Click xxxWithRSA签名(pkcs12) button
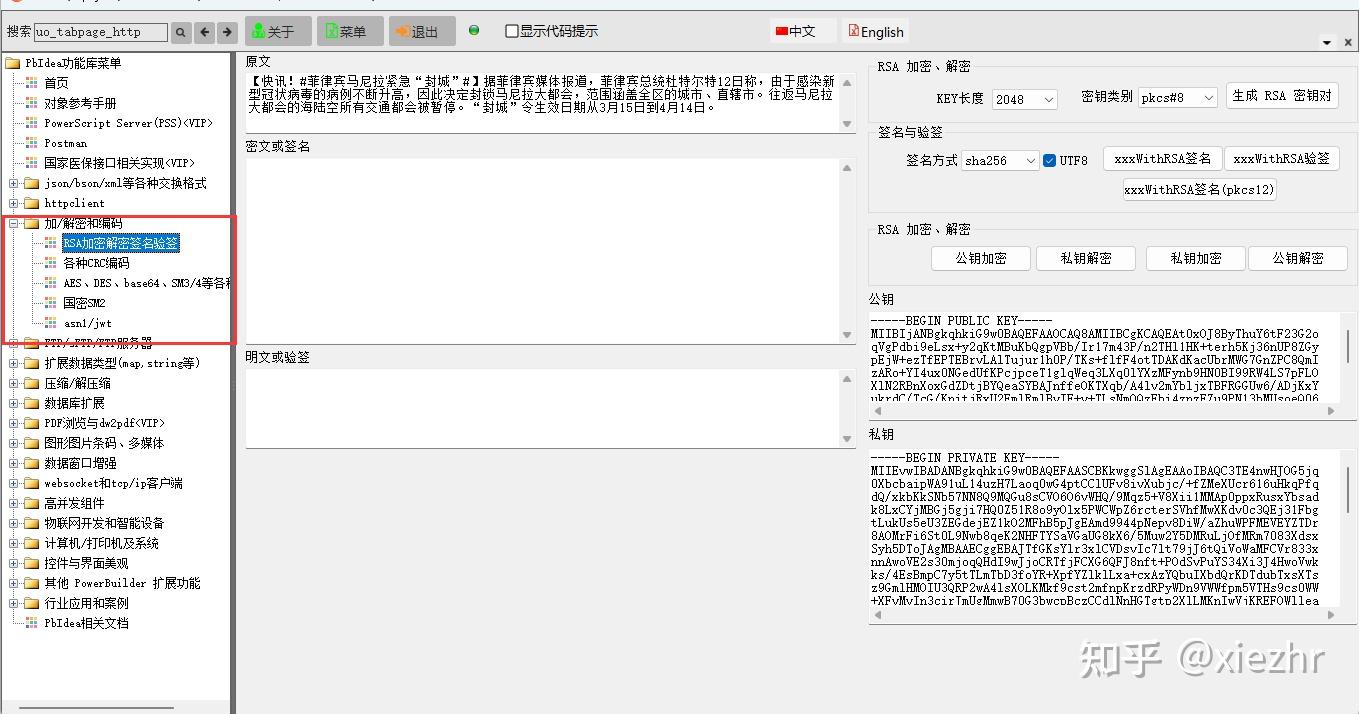1359x714 pixels. (1199, 189)
